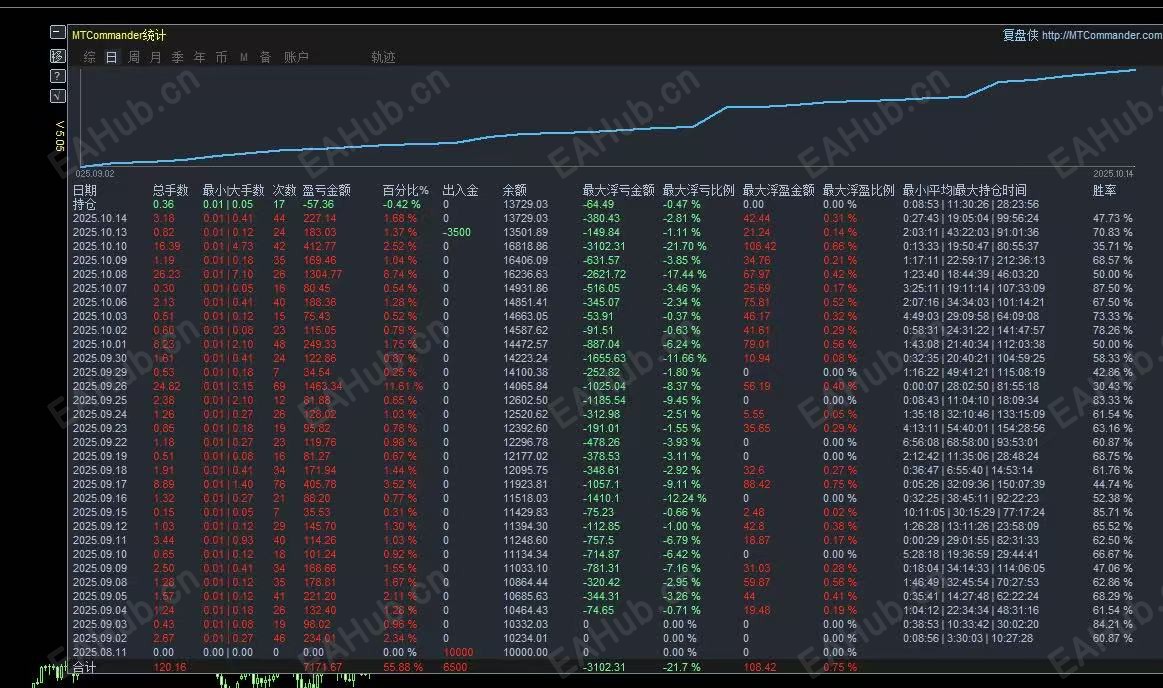Click the V 5.05 version label
Screen dimensions: 1163x688
[59, 136]
